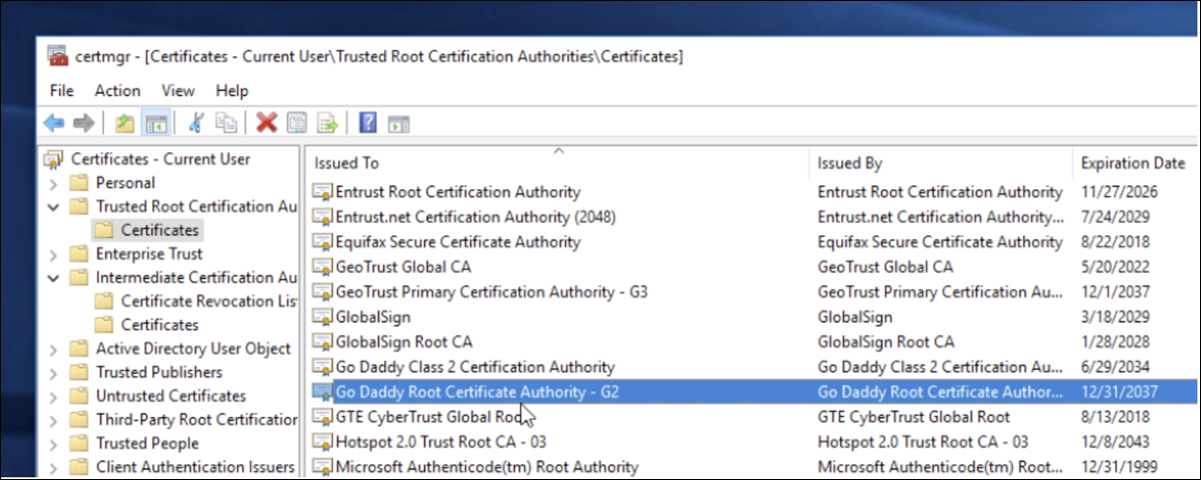Click the Copy toolbar icon

227,123
